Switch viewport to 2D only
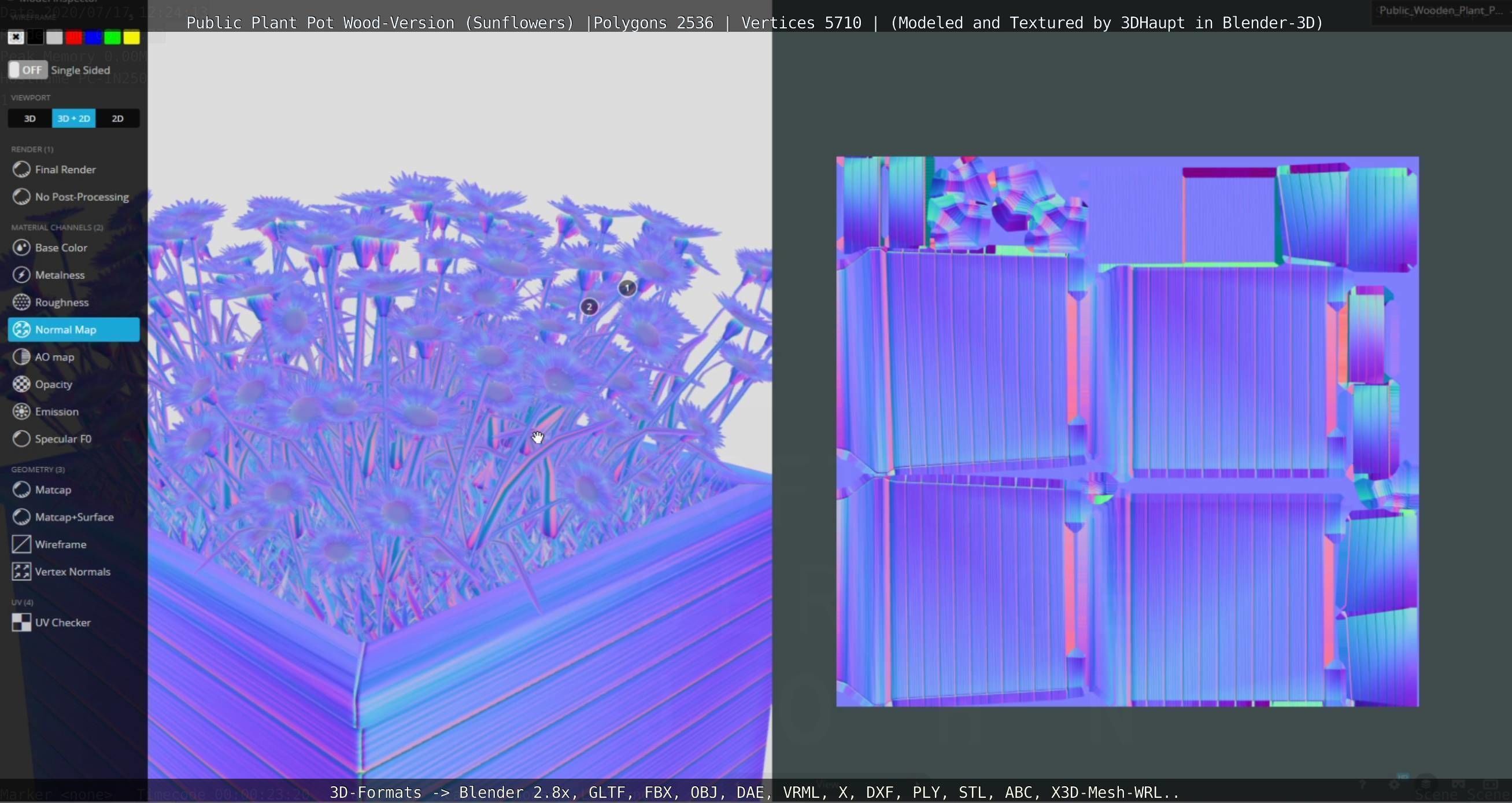The image size is (1512, 803). coord(117,118)
